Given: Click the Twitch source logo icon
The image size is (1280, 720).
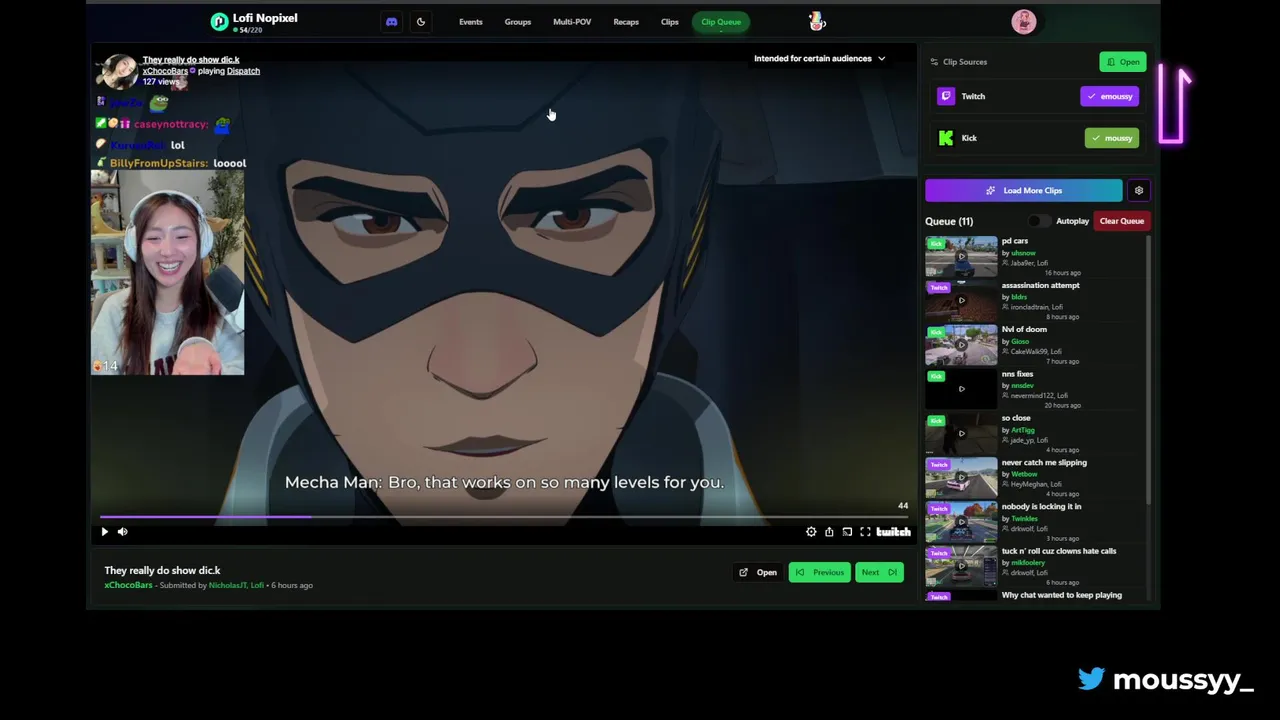Looking at the screenshot, I should pos(946,96).
